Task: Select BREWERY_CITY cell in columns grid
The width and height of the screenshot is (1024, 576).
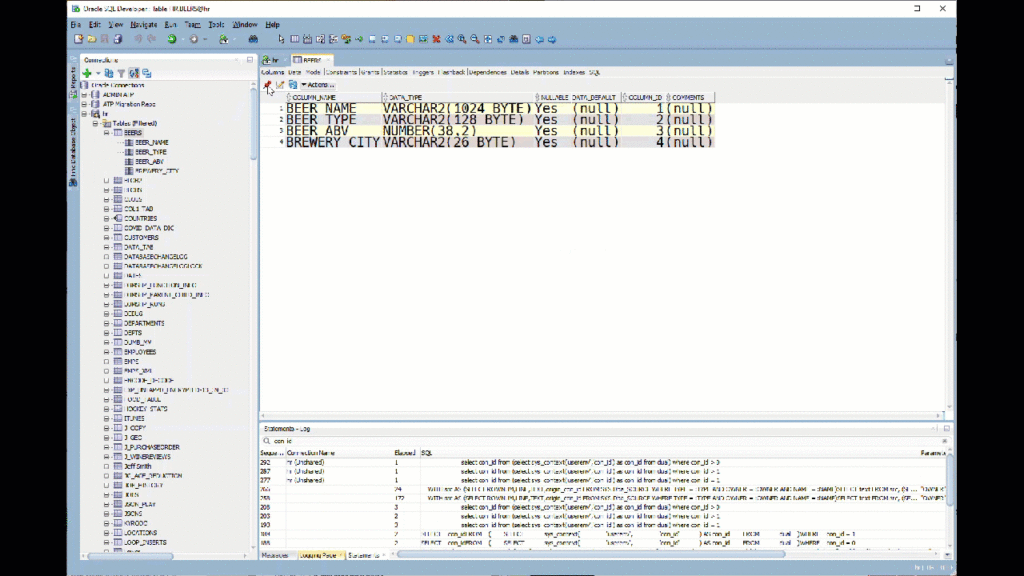Action: coord(333,142)
